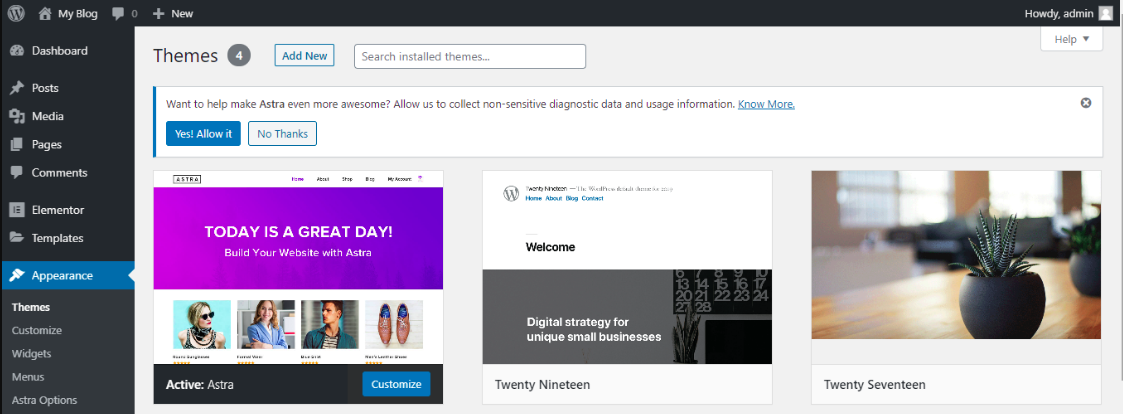The height and width of the screenshot is (414, 1123).
Task: Click the Elementor icon in sidebar
Action: 17,210
